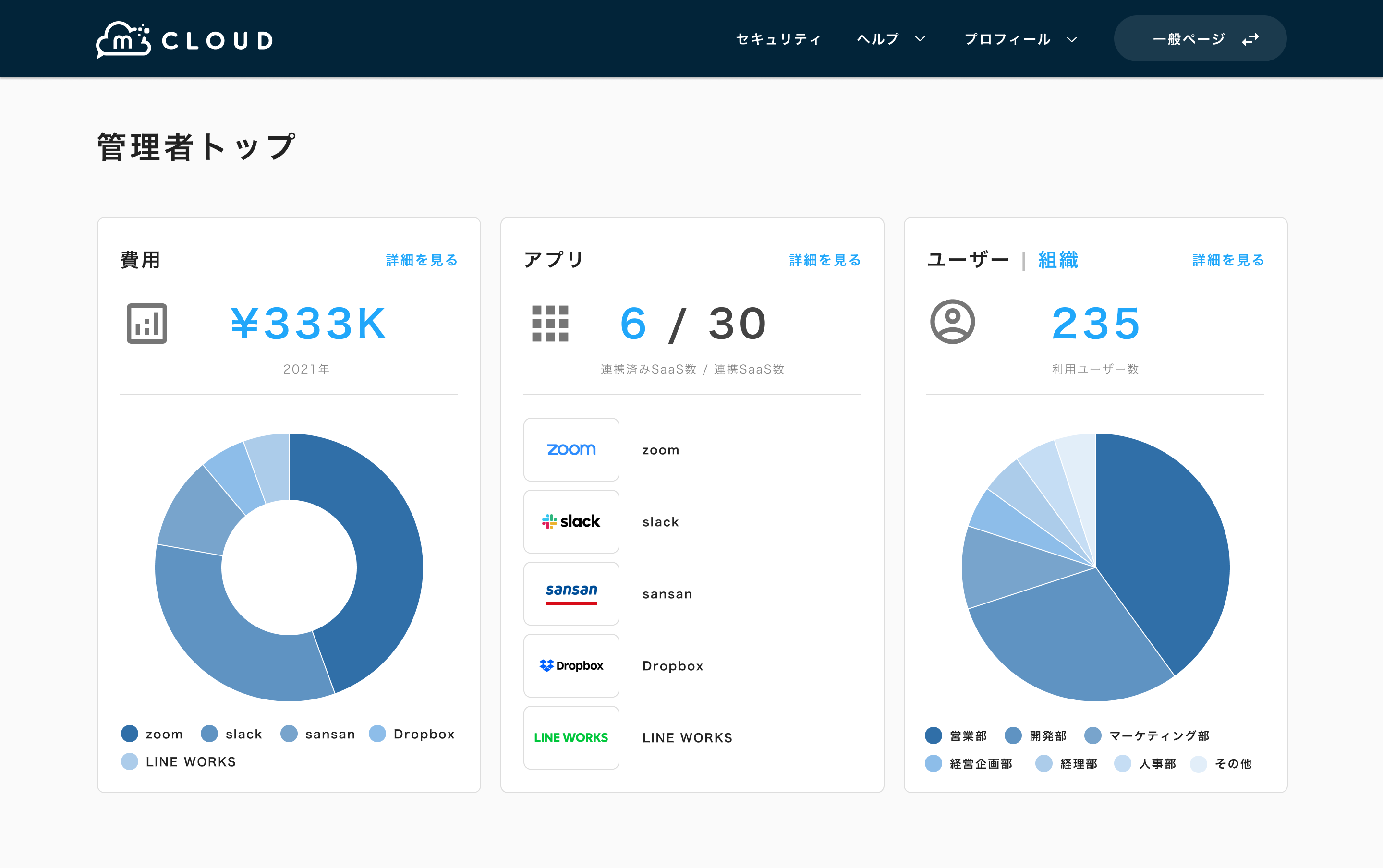Click the user account circle icon

952,322
